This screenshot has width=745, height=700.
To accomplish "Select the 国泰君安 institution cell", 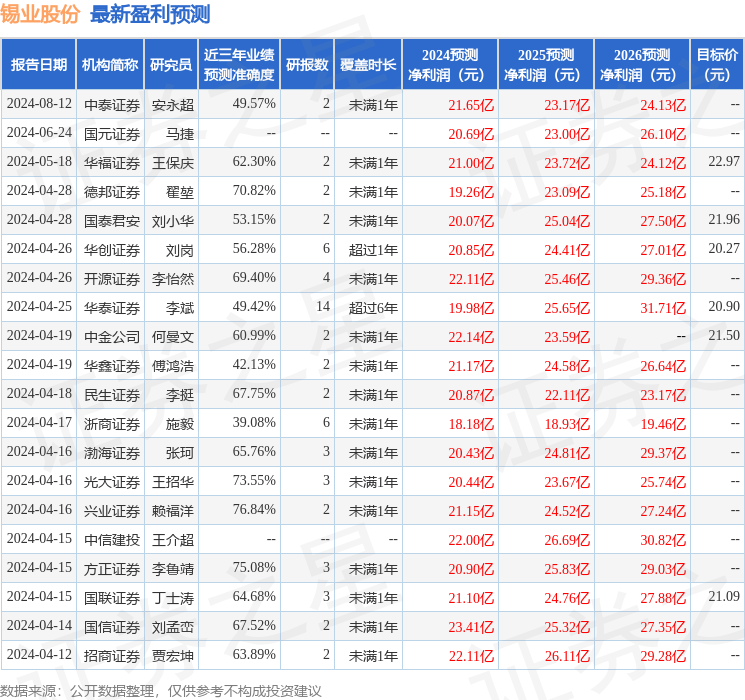I will (112, 221).
